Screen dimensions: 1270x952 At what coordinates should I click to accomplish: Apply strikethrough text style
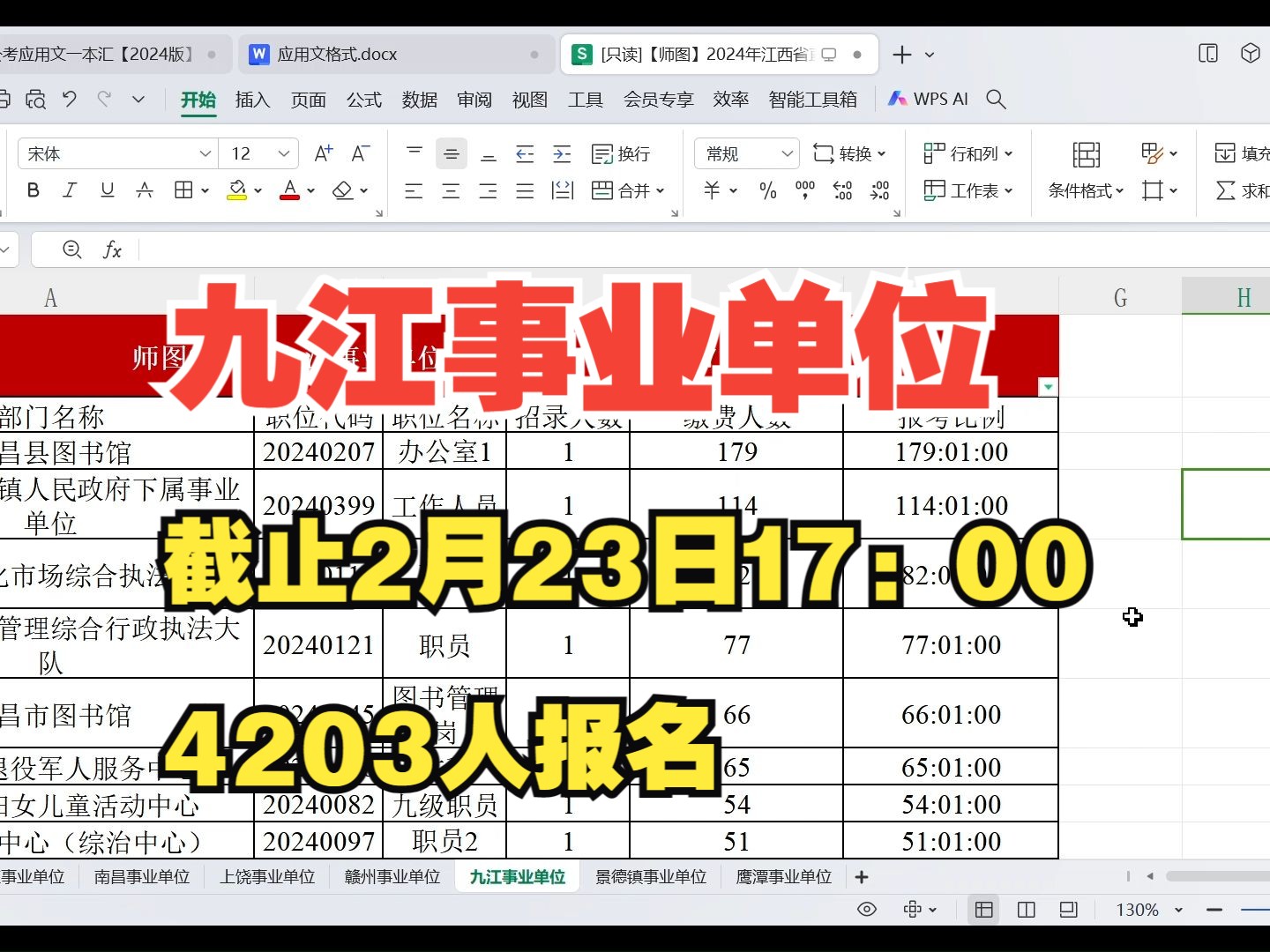click(x=145, y=190)
